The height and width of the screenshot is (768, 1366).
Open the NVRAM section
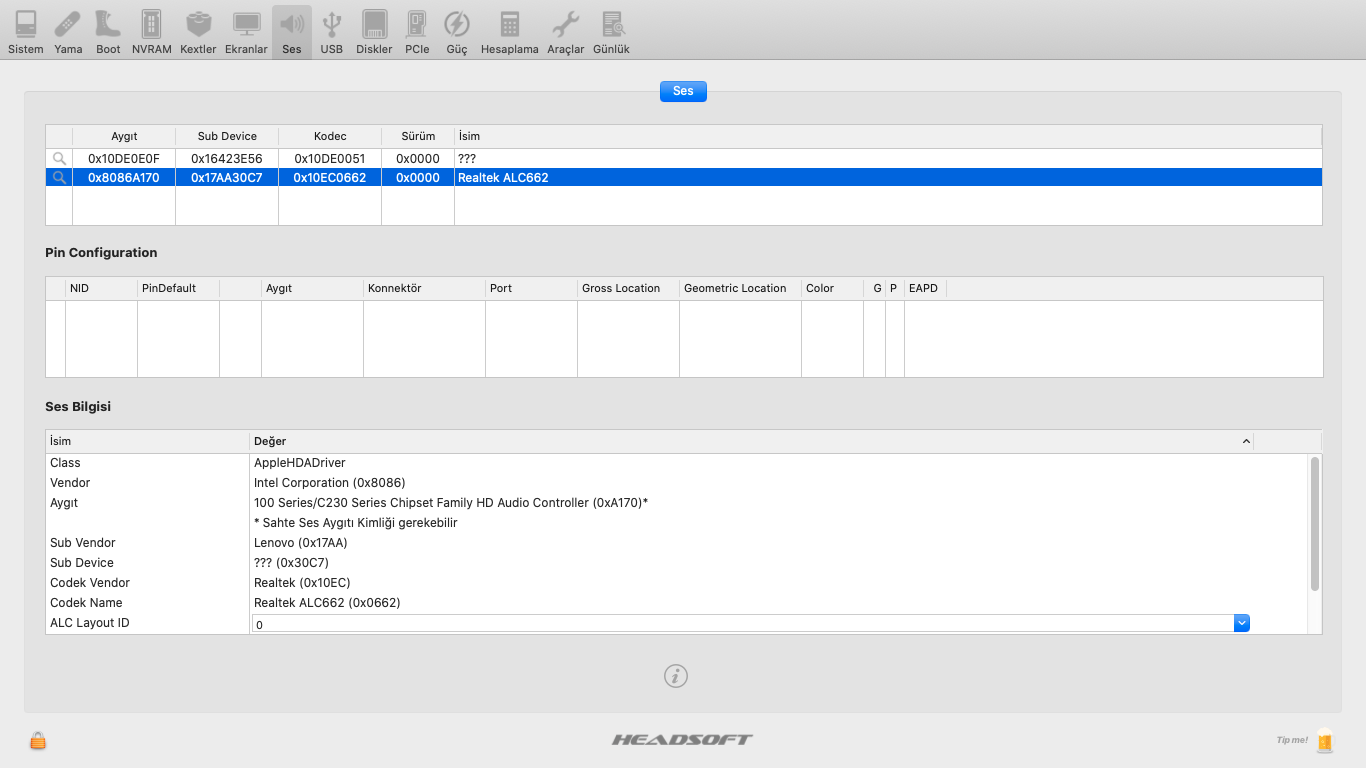[151, 31]
